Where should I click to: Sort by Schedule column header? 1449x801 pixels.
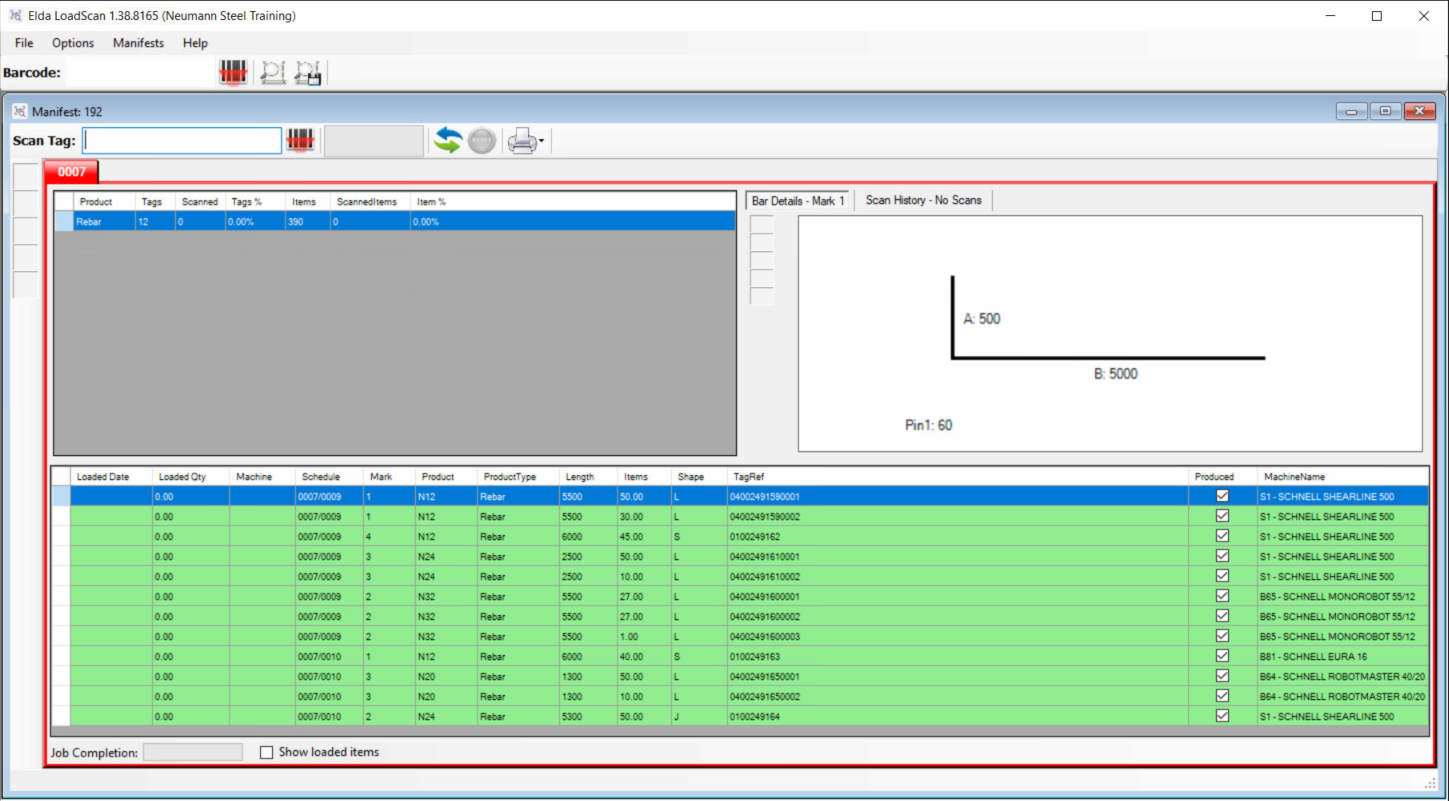[329, 477]
